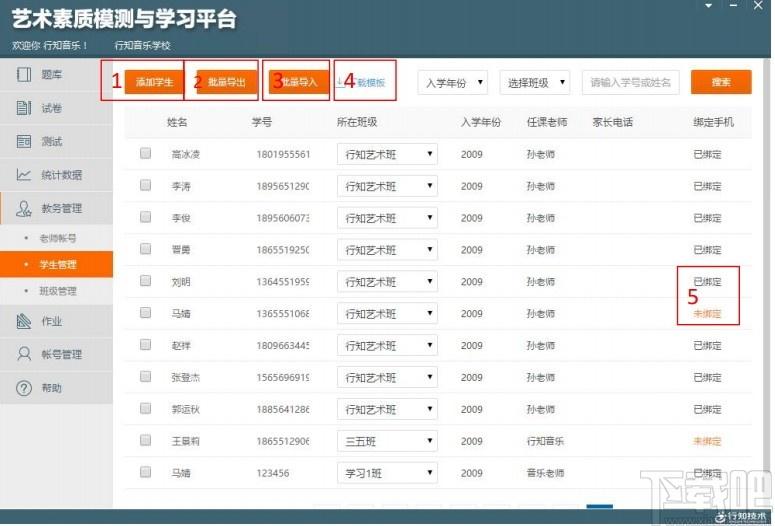Open the class dropdown for 高冰凌

click(387, 154)
